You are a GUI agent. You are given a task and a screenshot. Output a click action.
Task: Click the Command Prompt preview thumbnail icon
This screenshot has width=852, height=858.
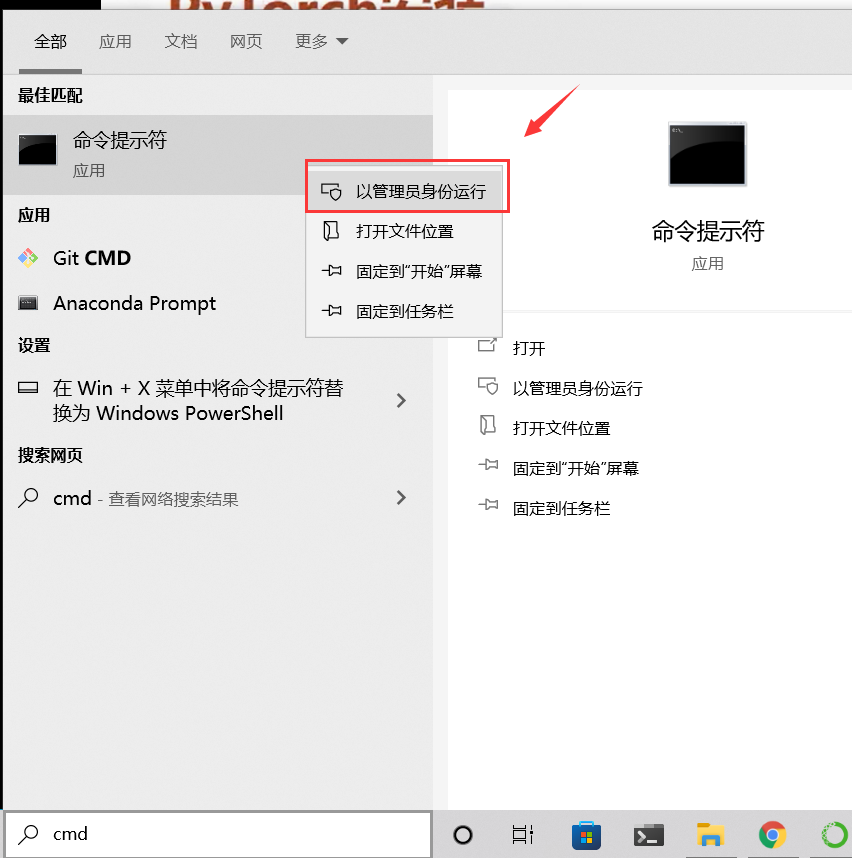(707, 154)
